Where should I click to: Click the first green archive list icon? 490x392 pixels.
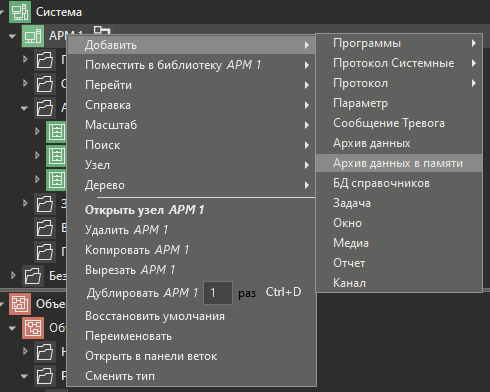coord(56,132)
